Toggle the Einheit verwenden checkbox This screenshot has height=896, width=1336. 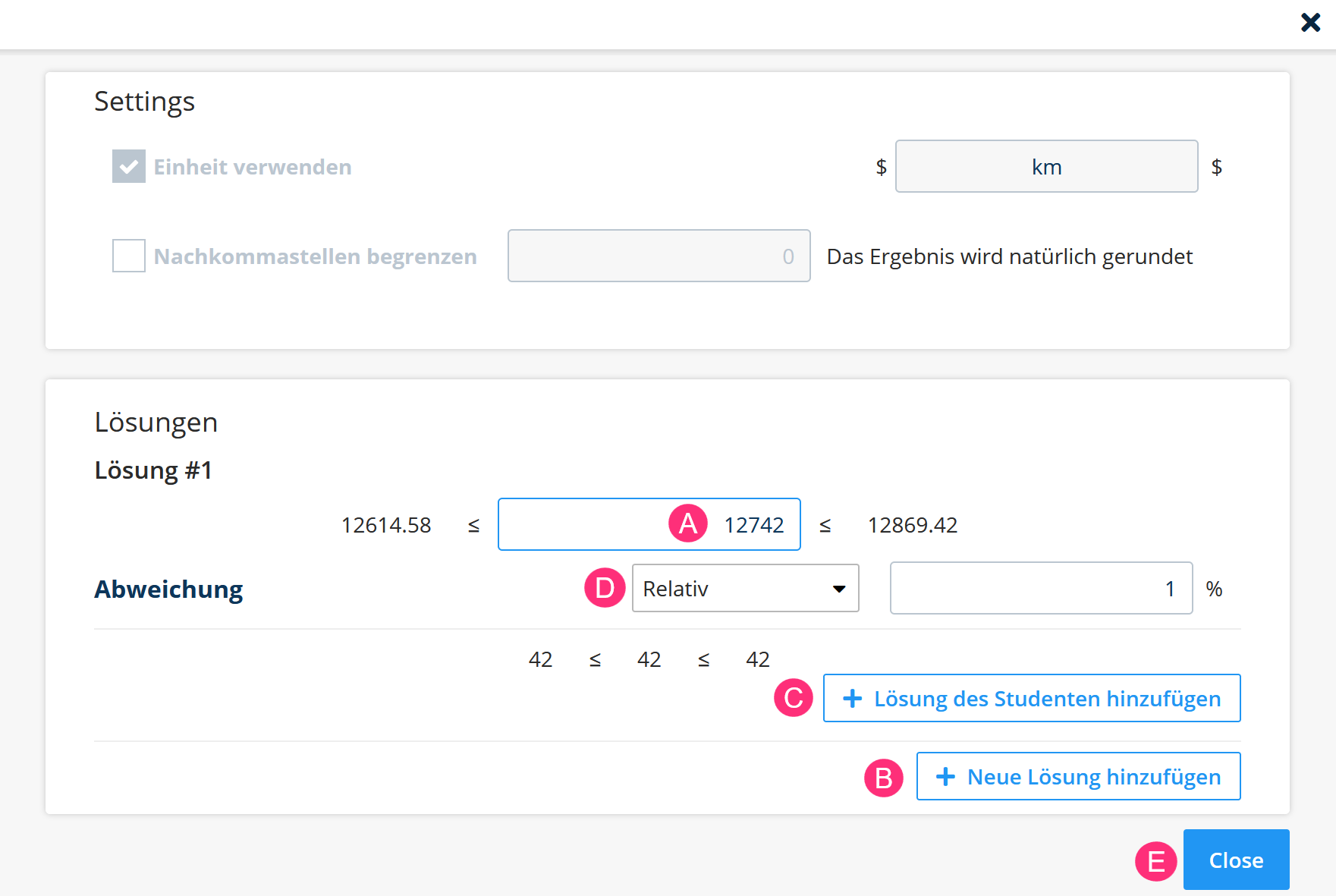pos(129,166)
